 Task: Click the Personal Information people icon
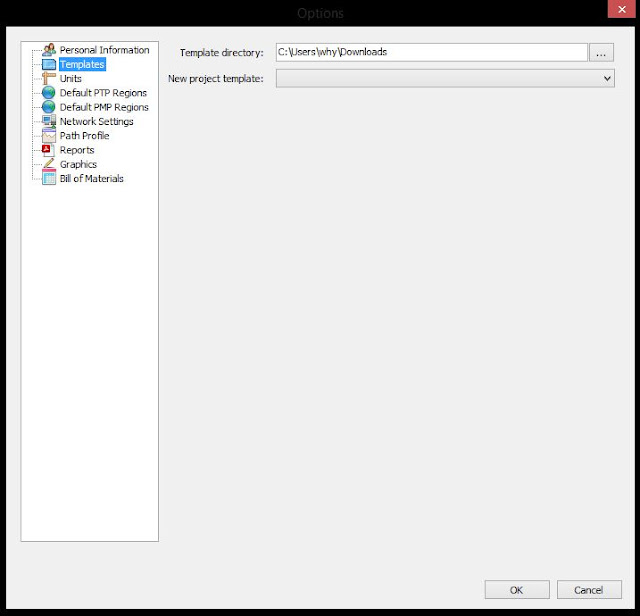pos(49,50)
